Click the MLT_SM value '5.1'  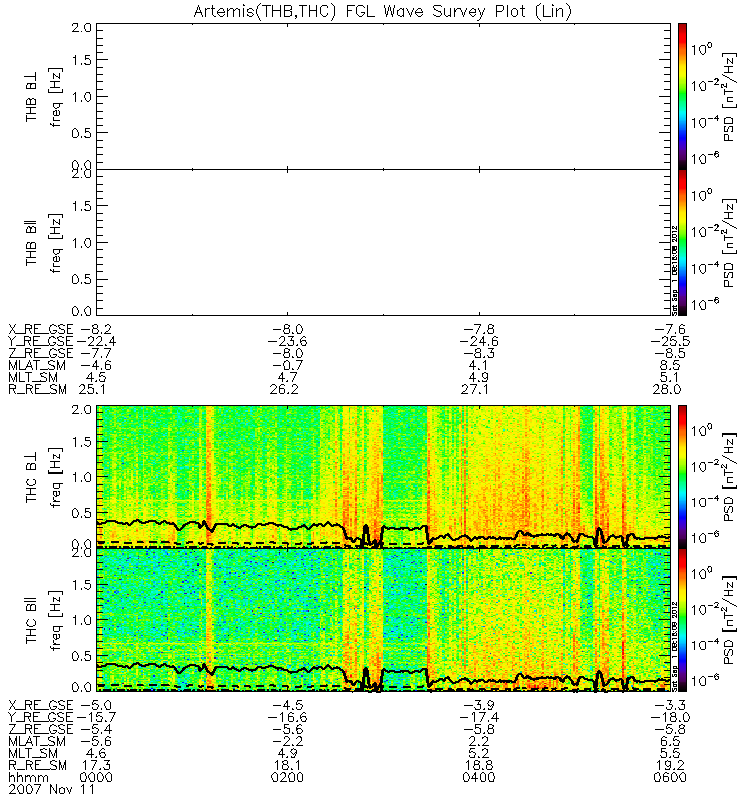(670, 378)
